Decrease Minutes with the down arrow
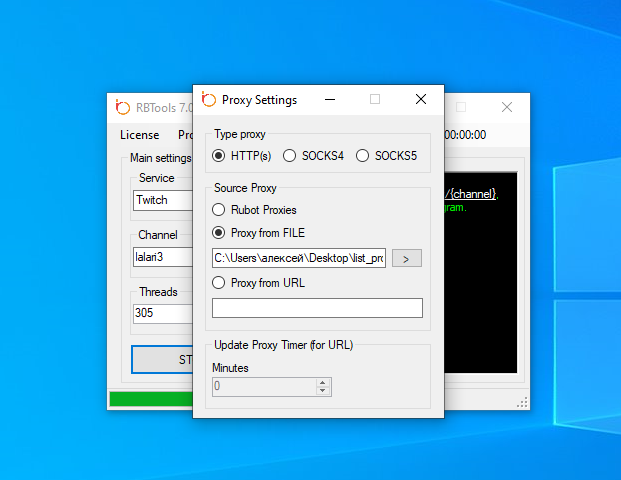This screenshot has width=621, height=480. (x=322, y=390)
